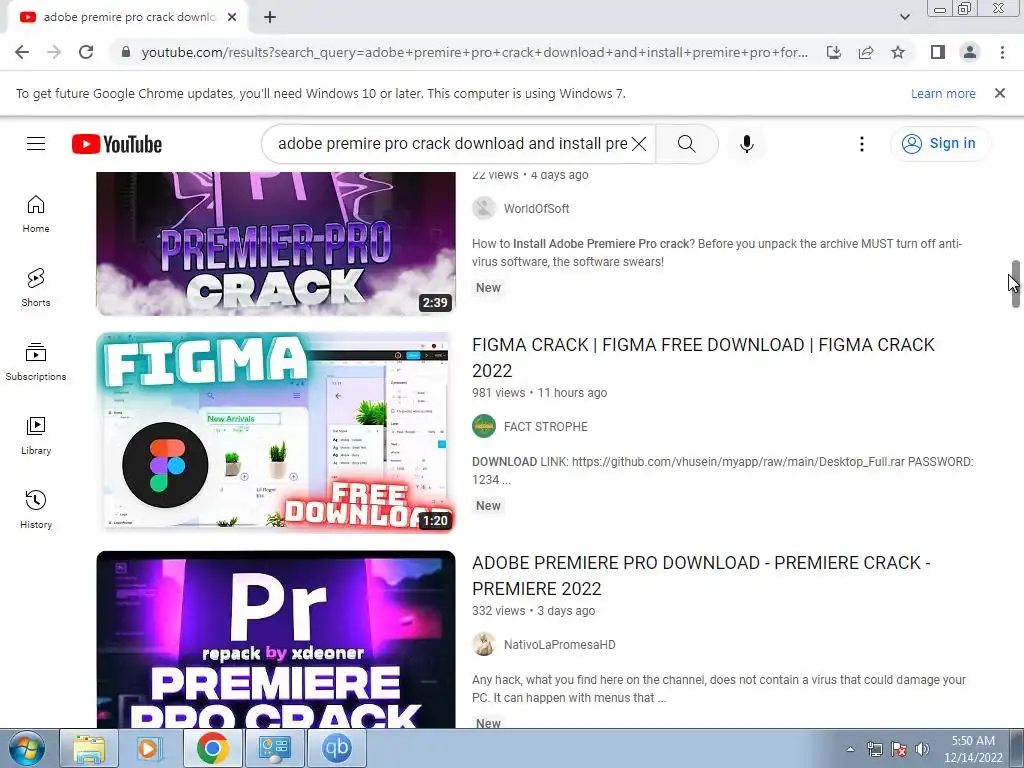1024x768 pixels.
Task: Search with voice microphone
Action: pos(746,144)
